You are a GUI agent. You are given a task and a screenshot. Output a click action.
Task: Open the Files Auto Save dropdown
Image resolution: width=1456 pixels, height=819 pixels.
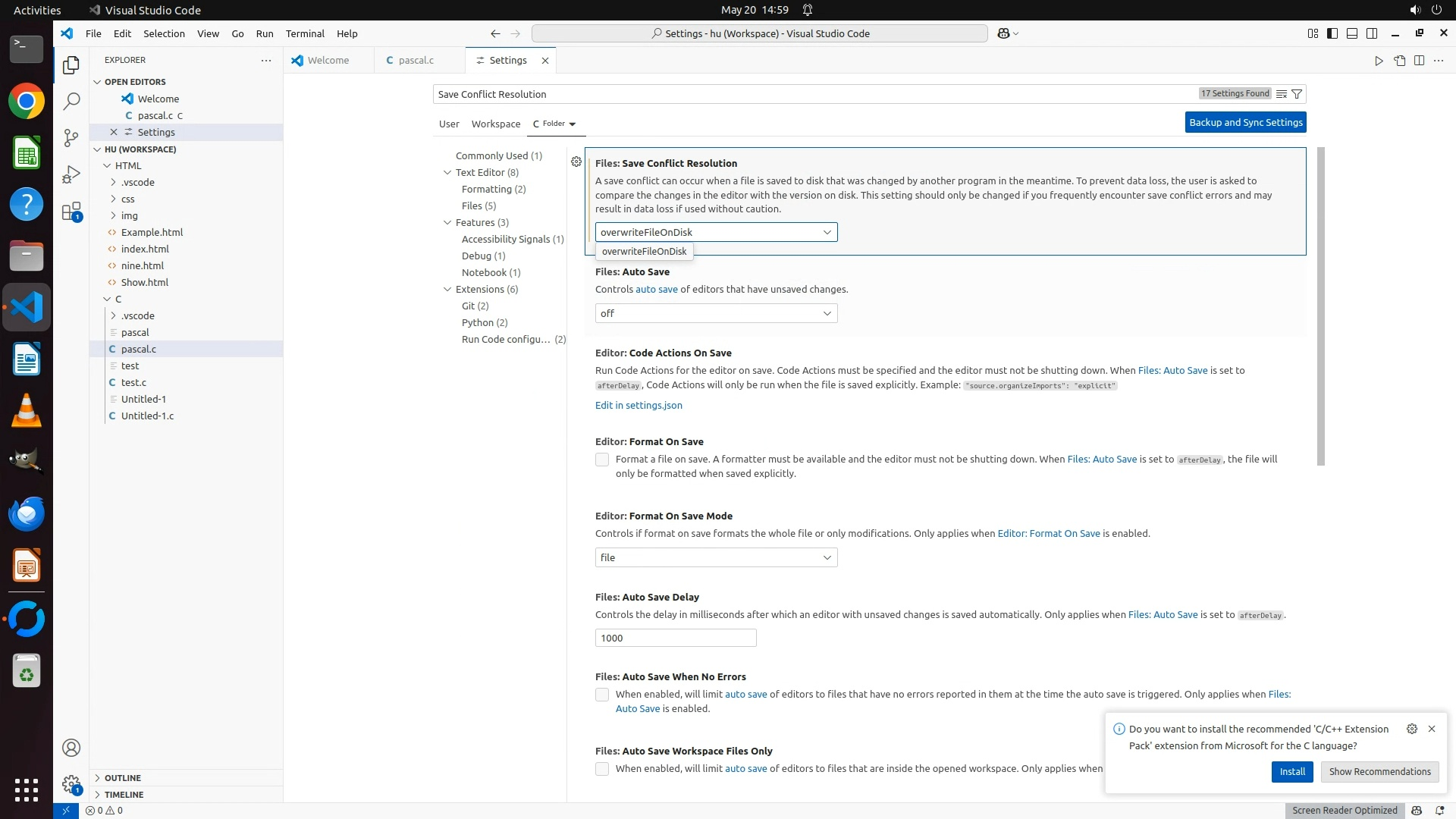[x=716, y=313]
